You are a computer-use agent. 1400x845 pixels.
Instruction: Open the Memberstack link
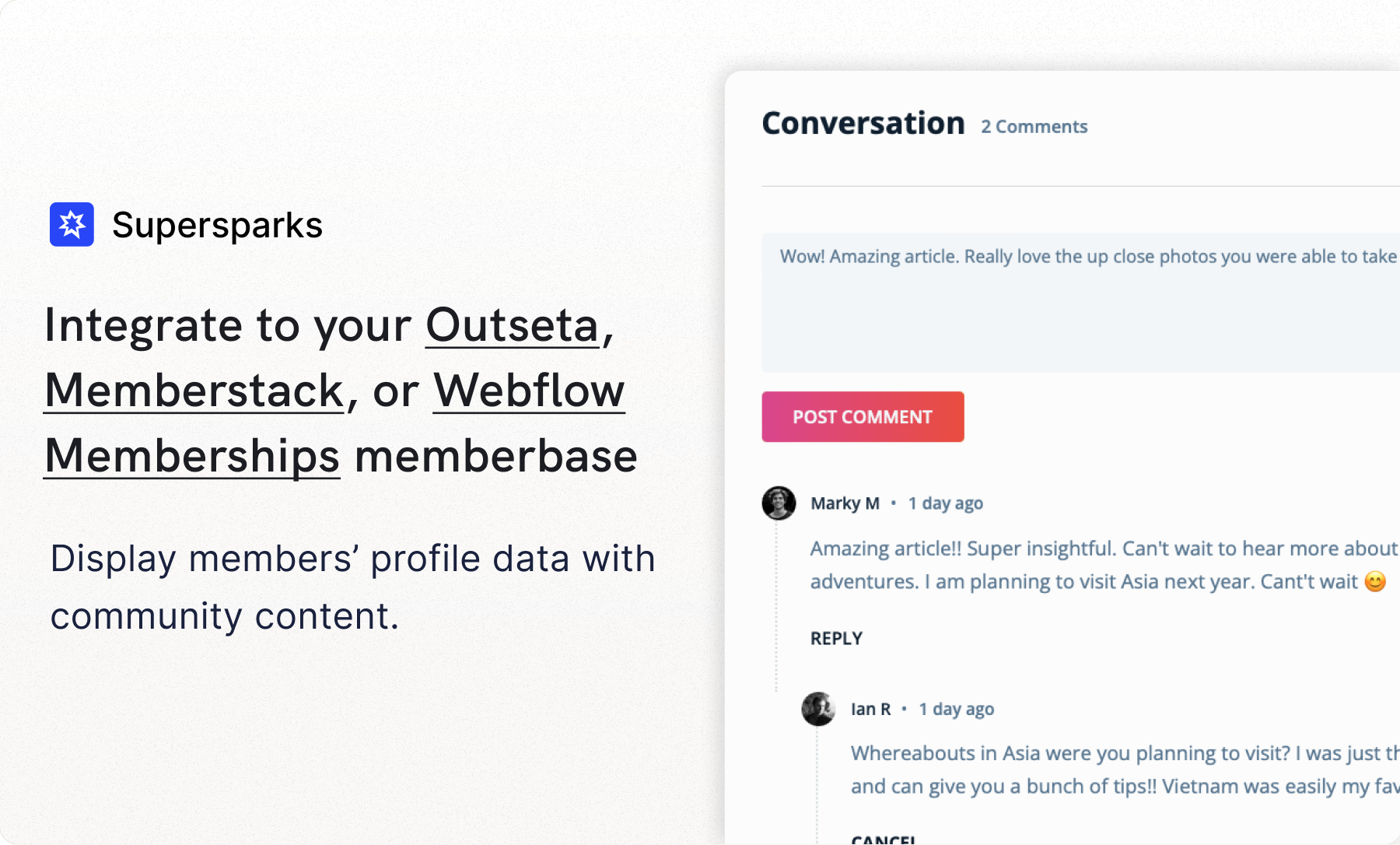[194, 391]
